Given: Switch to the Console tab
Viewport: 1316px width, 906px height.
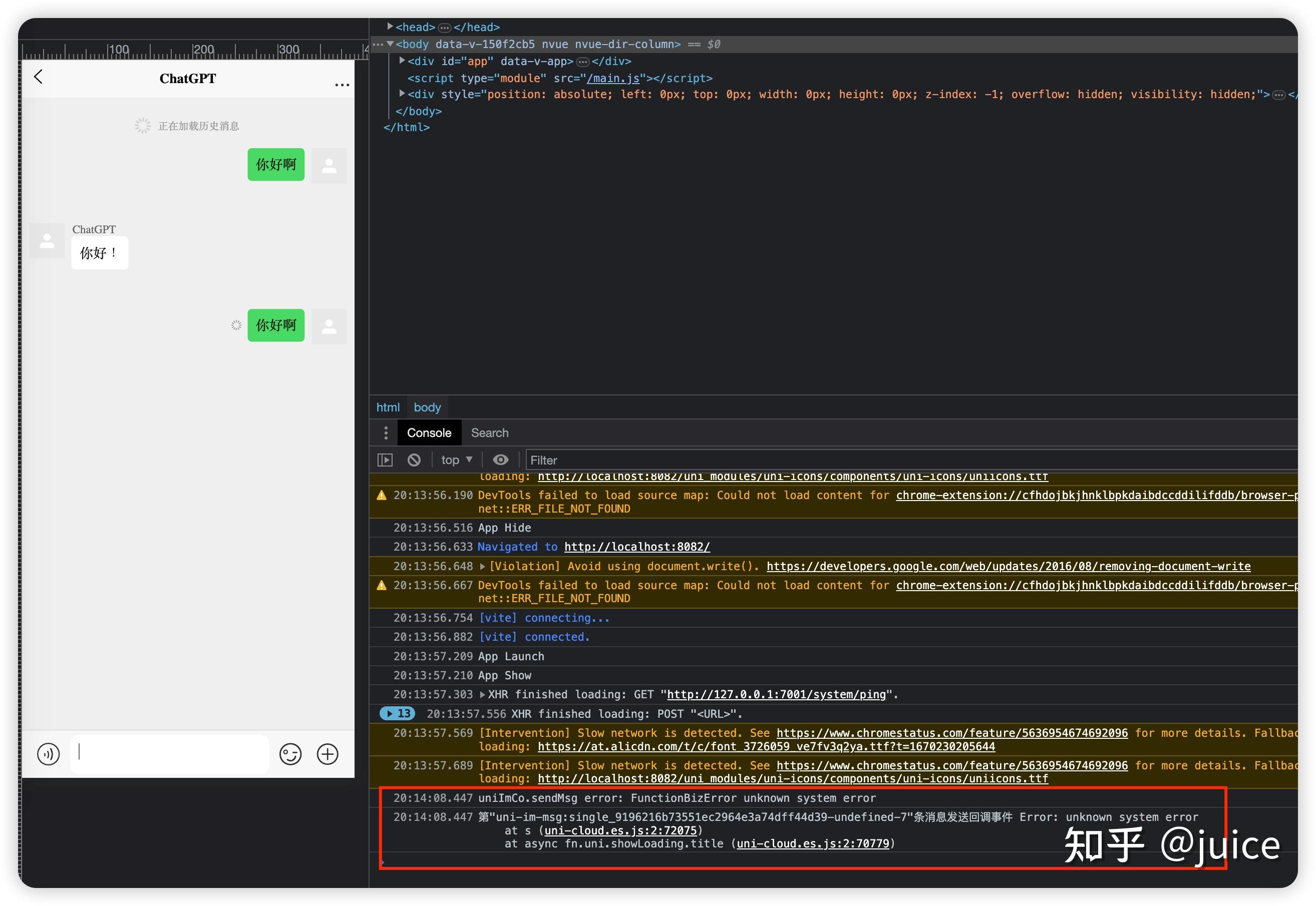Looking at the screenshot, I should pyautogui.click(x=429, y=433).
